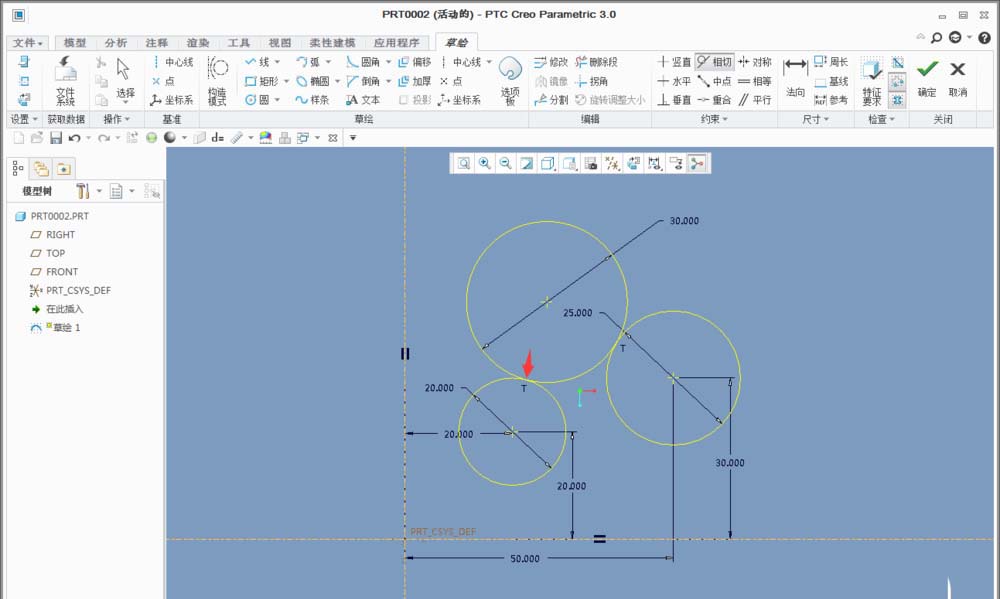Select the 圆 (Circle) sketch tool
This screenshot has width=1000, height=599.
258,100
